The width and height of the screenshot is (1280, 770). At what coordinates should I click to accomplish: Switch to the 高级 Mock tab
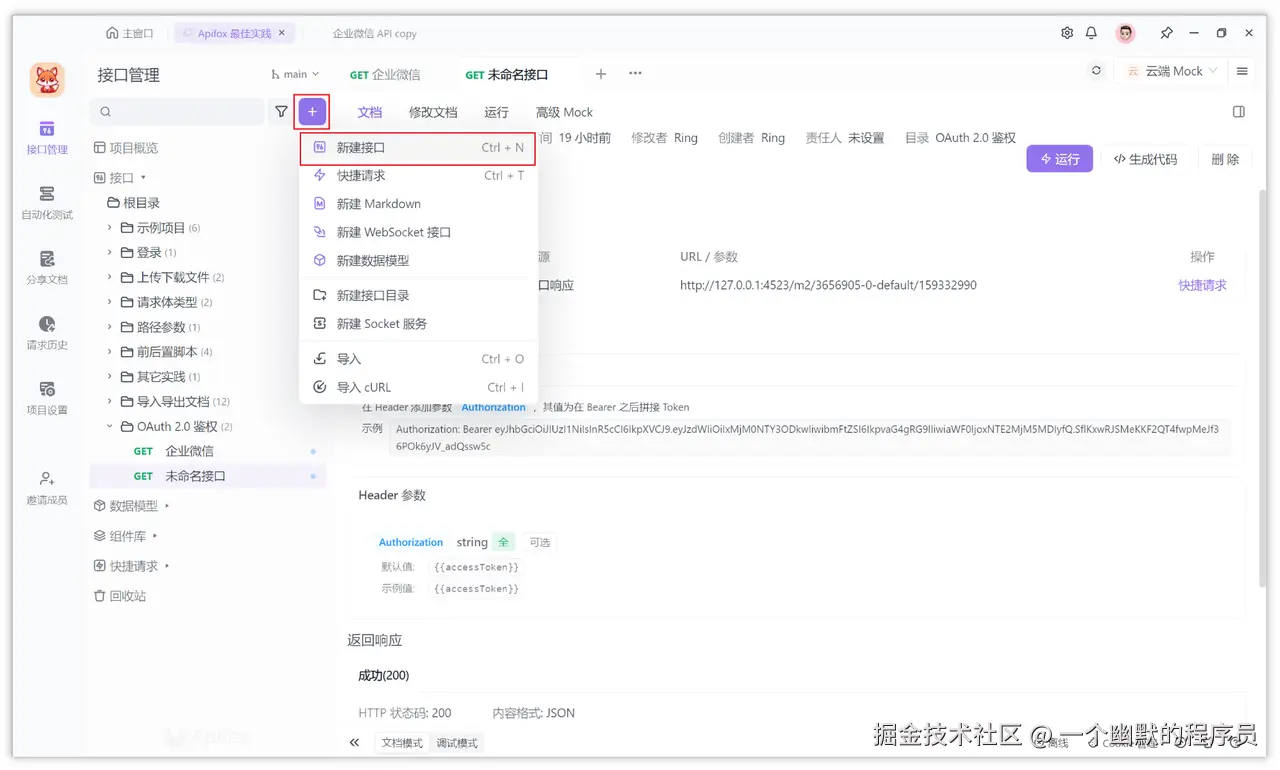coord(564,112)
